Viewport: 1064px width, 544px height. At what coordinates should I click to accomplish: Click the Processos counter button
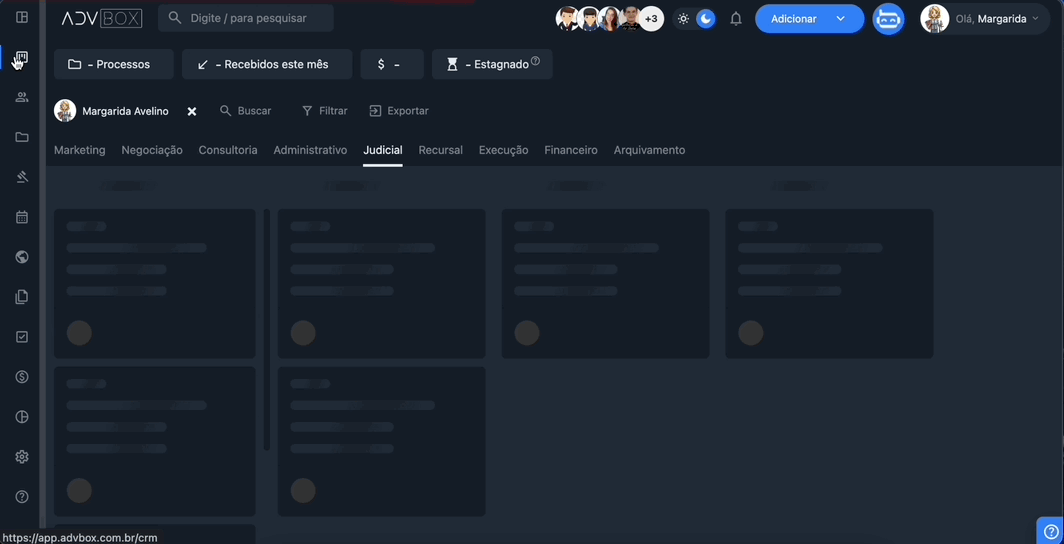(114, 64)
